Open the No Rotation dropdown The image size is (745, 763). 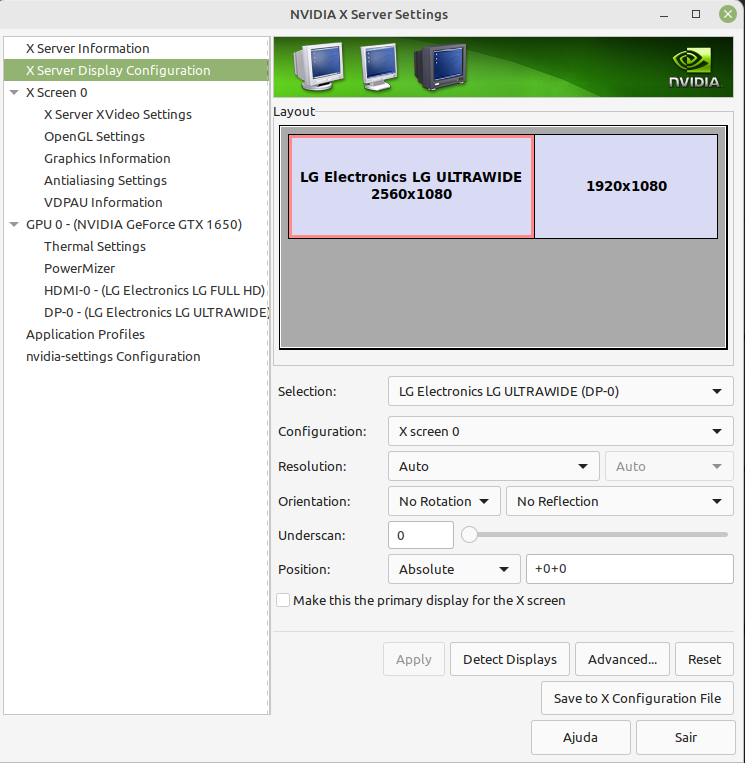coord(444,501)
